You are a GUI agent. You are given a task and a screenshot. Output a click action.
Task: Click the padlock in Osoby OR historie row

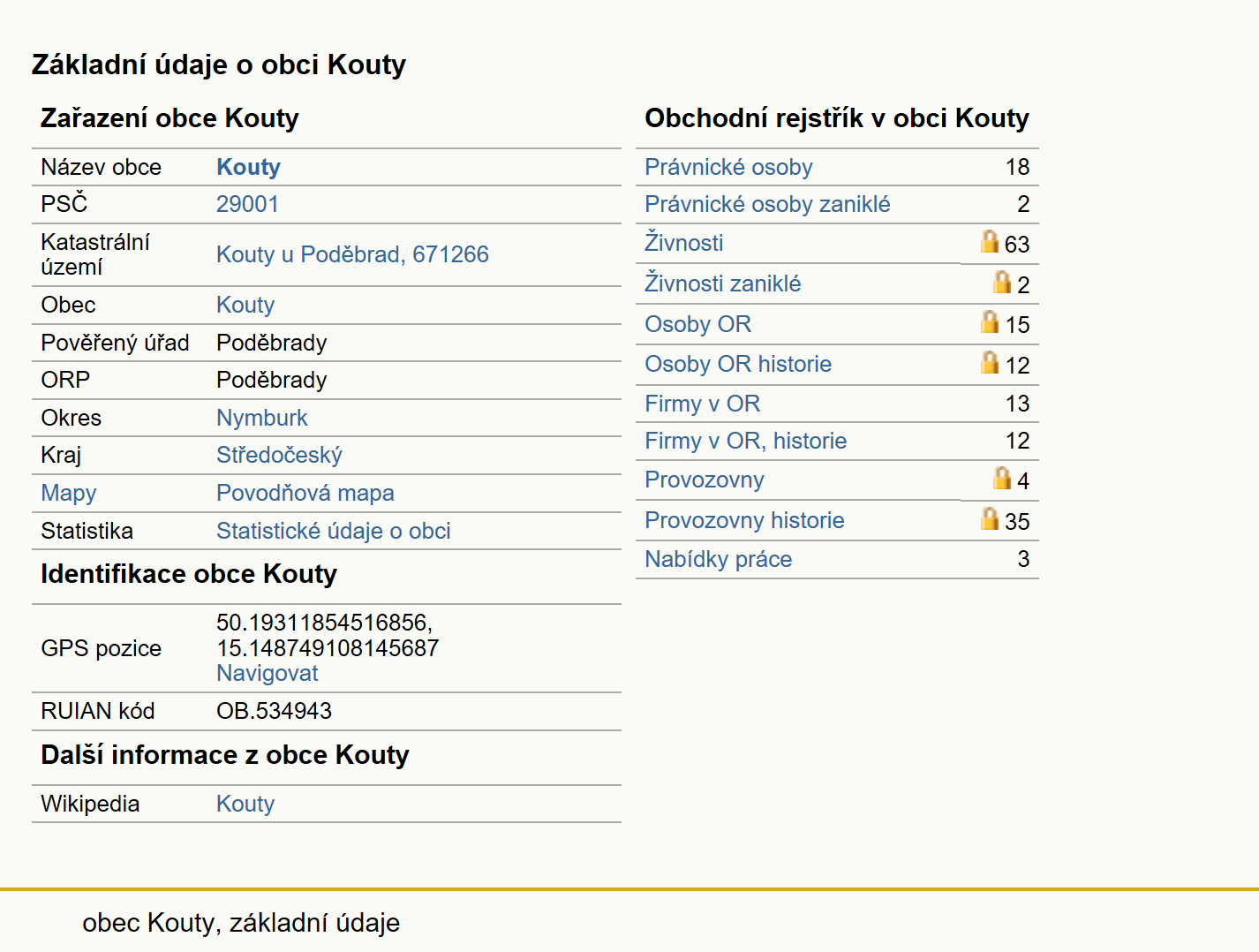click(x=990, y=362)
